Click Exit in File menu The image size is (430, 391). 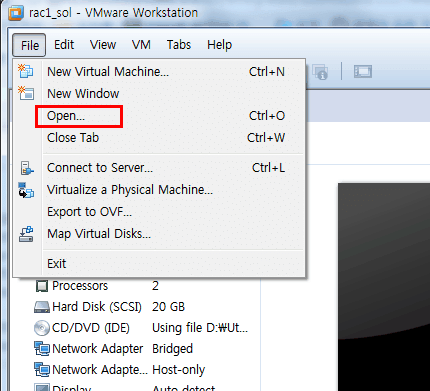(x=159, y=264)
